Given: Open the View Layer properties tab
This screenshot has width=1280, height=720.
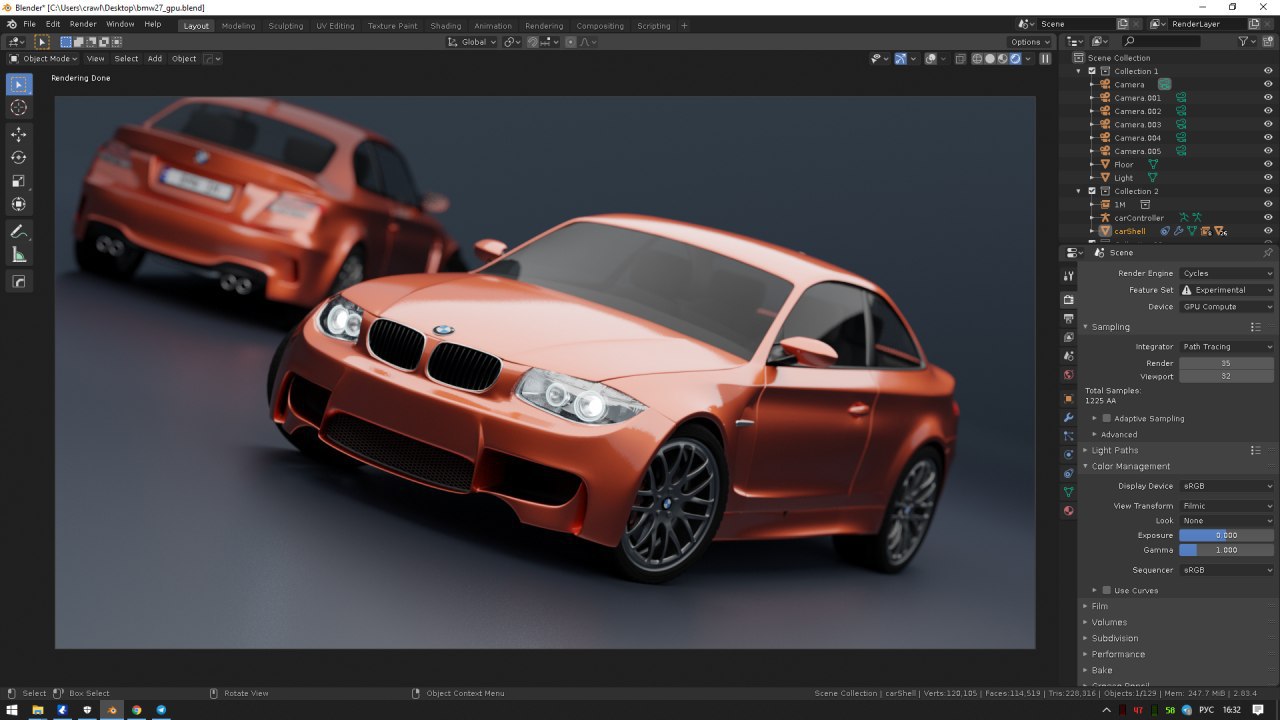Looking at the screenshot, I should [1068, 337].
